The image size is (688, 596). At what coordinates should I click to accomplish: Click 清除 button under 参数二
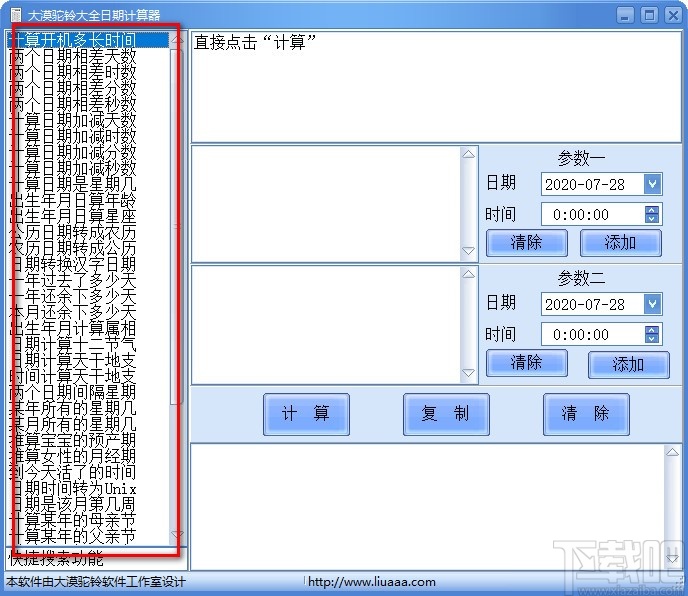coord(527,363)
